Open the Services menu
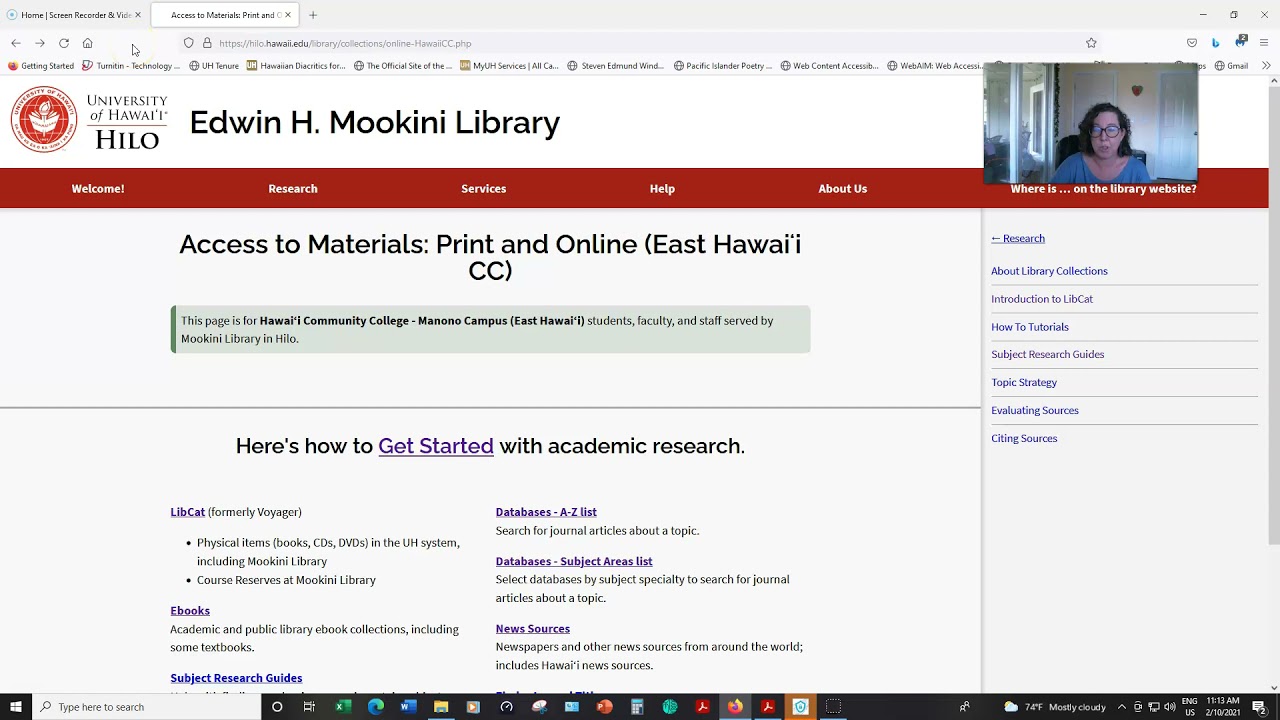This screenshot has height=720, width=1280. tap(484, 188)
